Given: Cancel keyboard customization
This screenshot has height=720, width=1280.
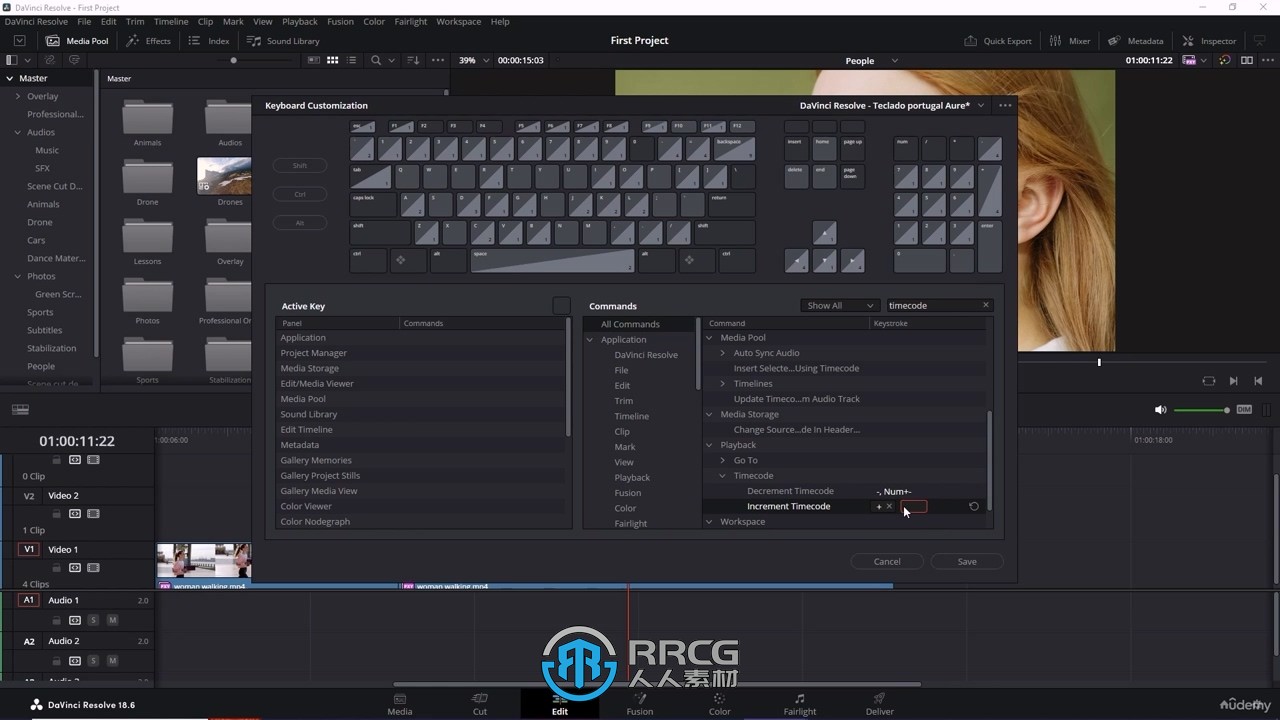Looking at the screenshot, I should [x=887, y=562].
